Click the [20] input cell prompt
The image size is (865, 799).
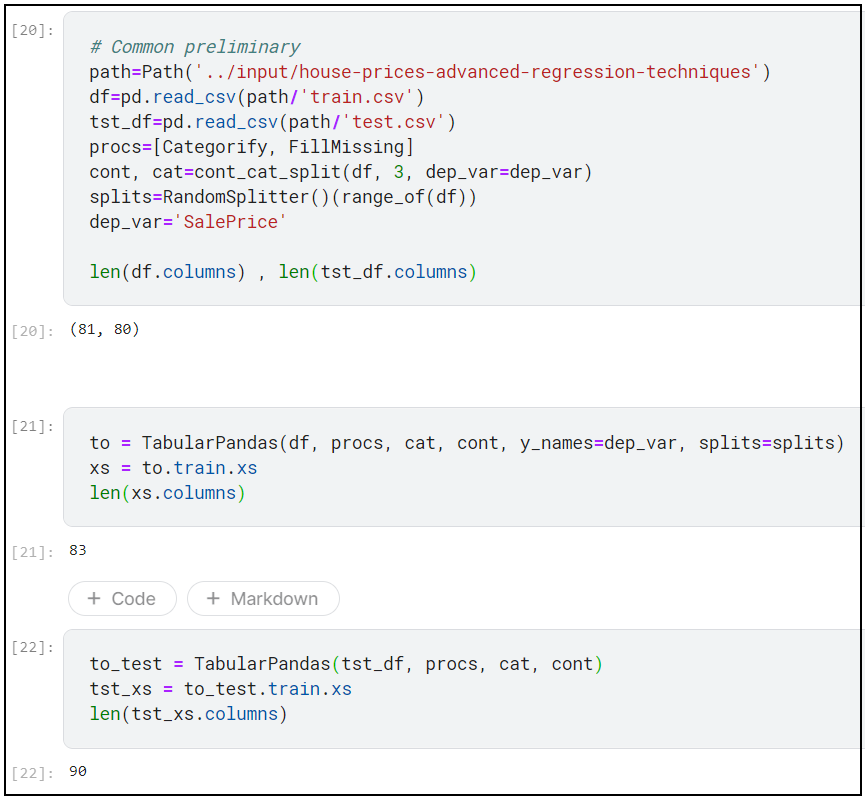pos(33,30)
